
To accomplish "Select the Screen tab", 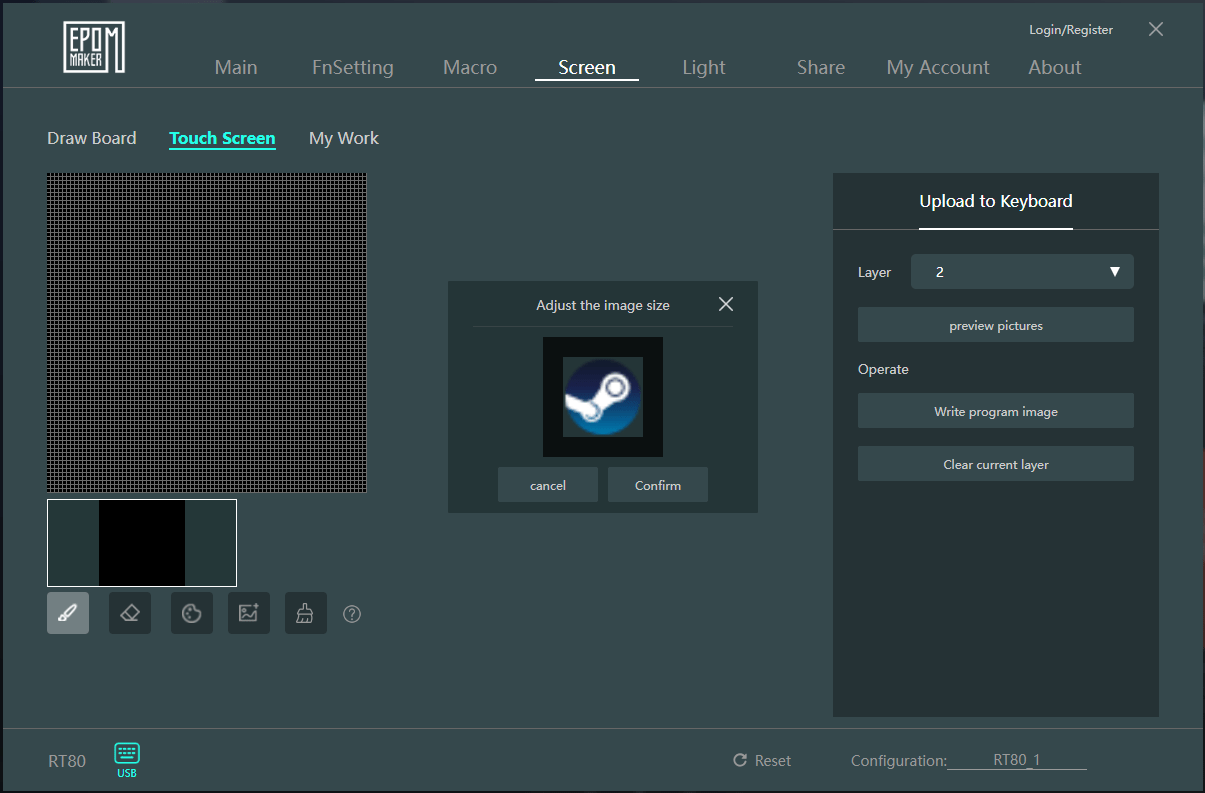I will pos(587,67).
